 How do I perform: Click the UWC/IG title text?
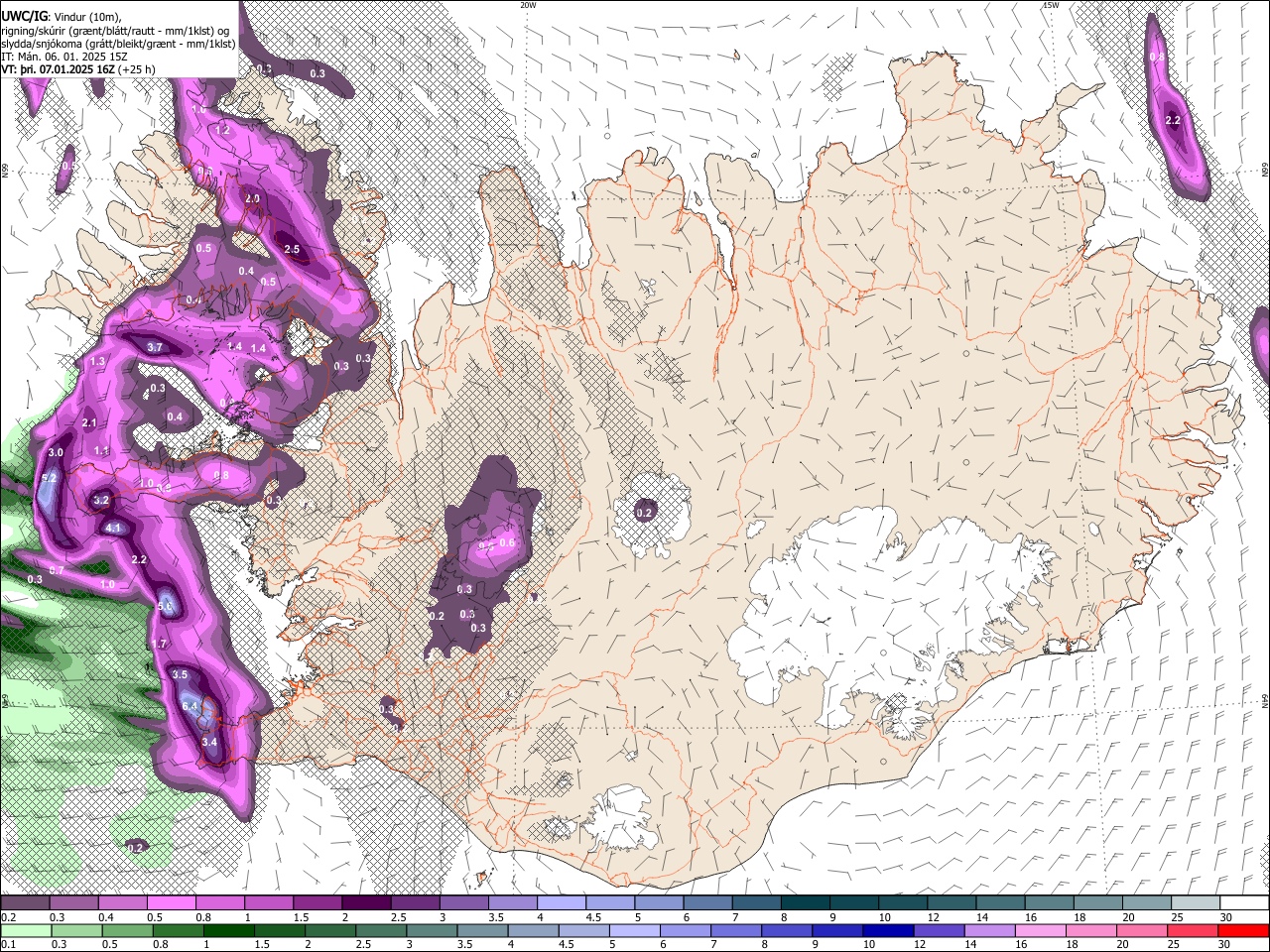tap(23, 15)
